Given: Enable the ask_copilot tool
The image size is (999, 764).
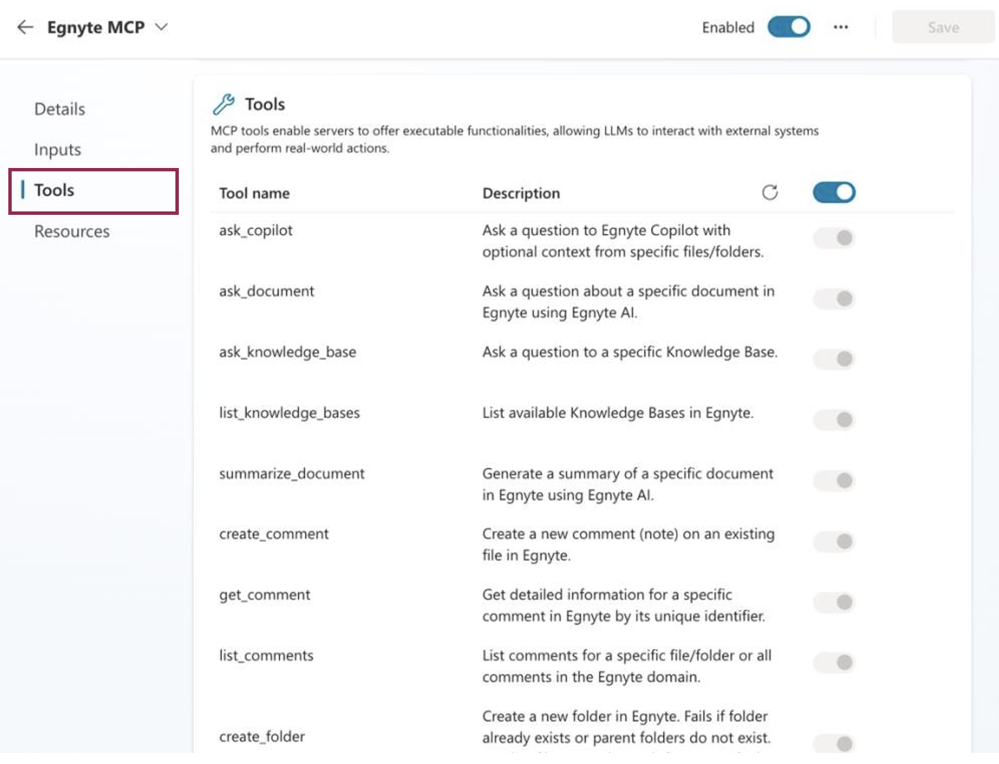Looking at the screenshot, I should 833,238.
